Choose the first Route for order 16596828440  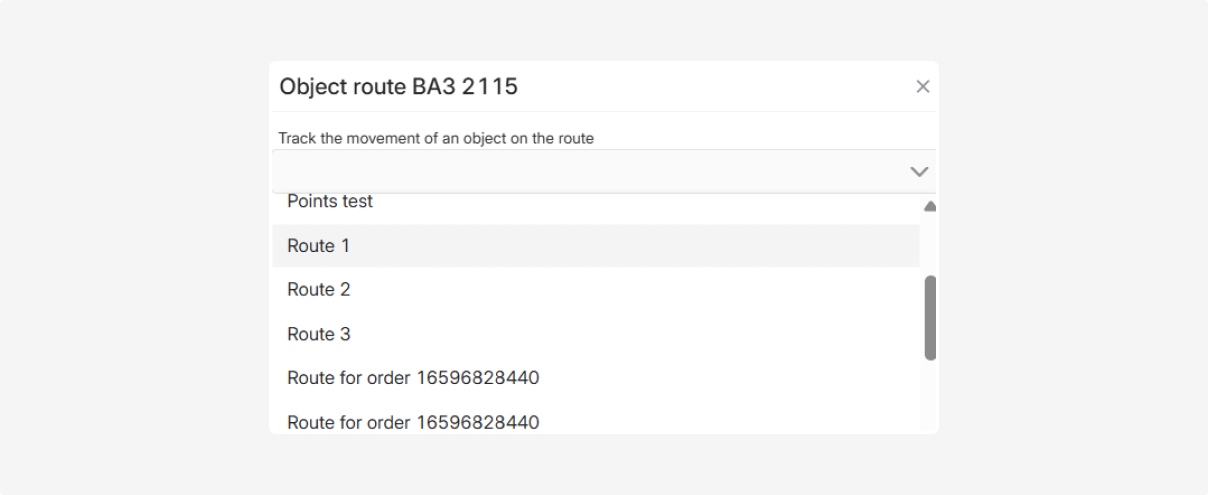413,378
